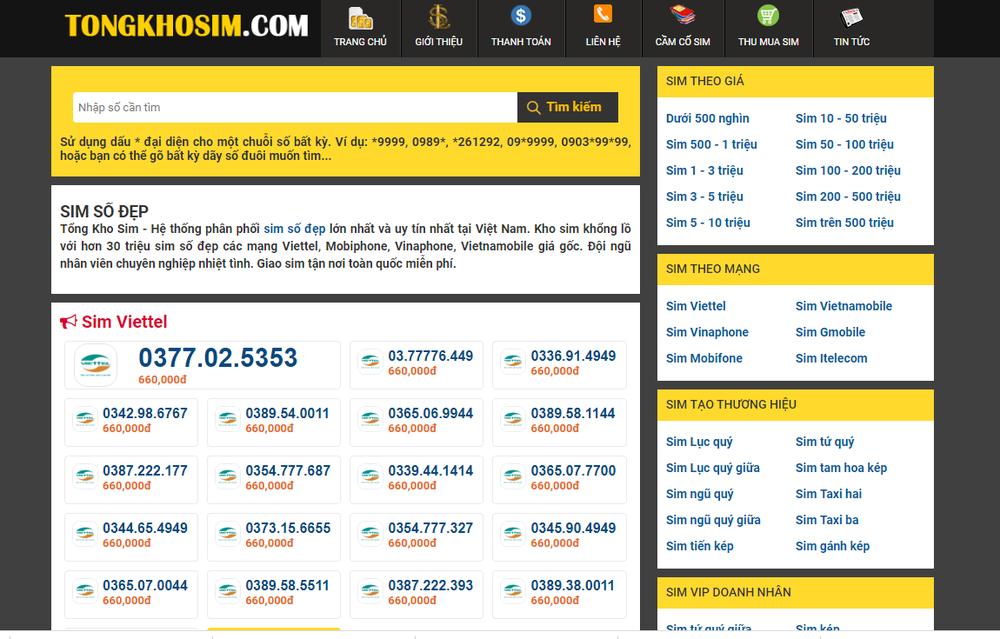
Task: Click the gold dollar icon above Giới Thiệu
Action: [439, 17]
